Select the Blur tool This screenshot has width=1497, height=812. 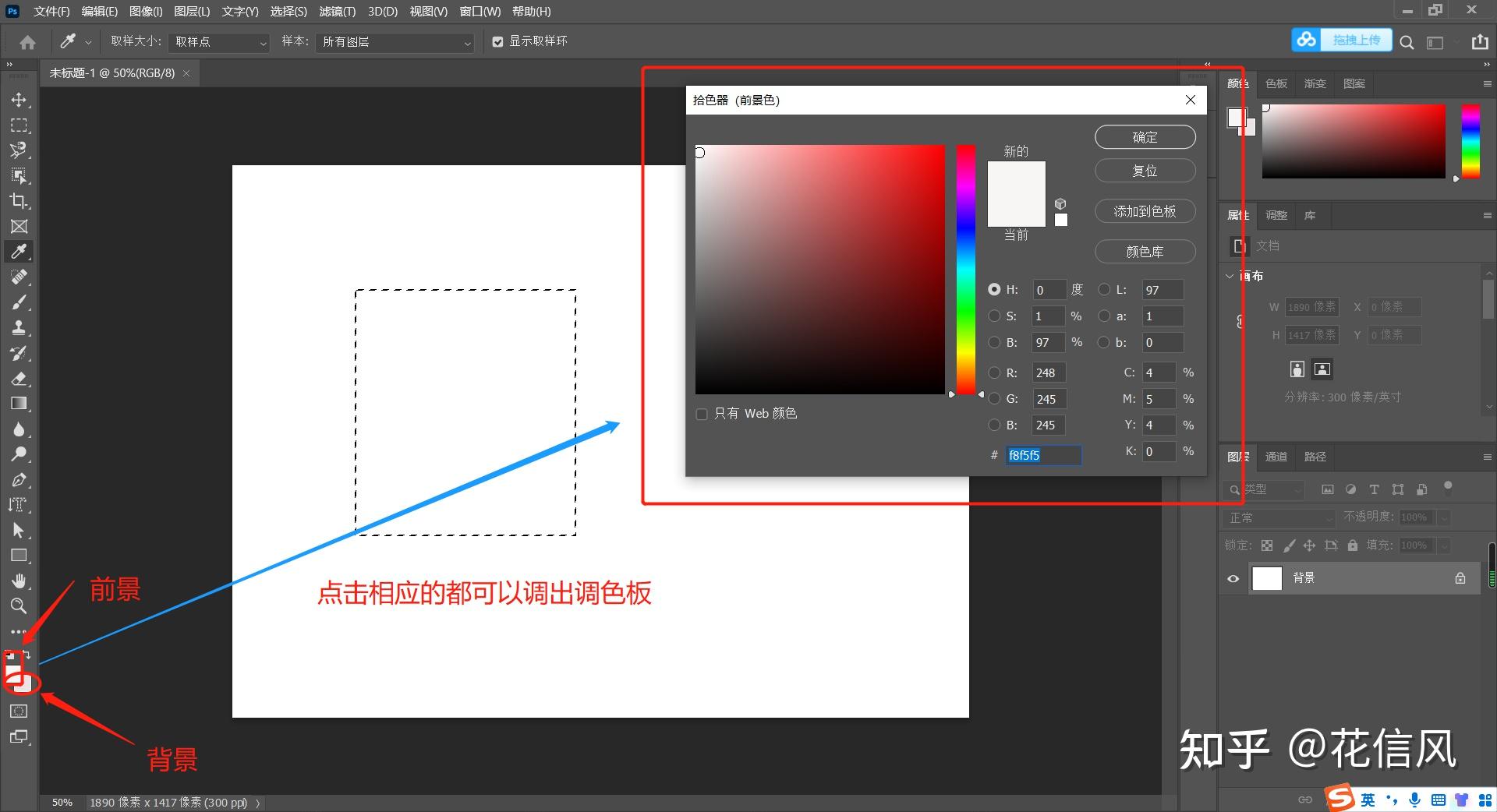tap(19, 429)
